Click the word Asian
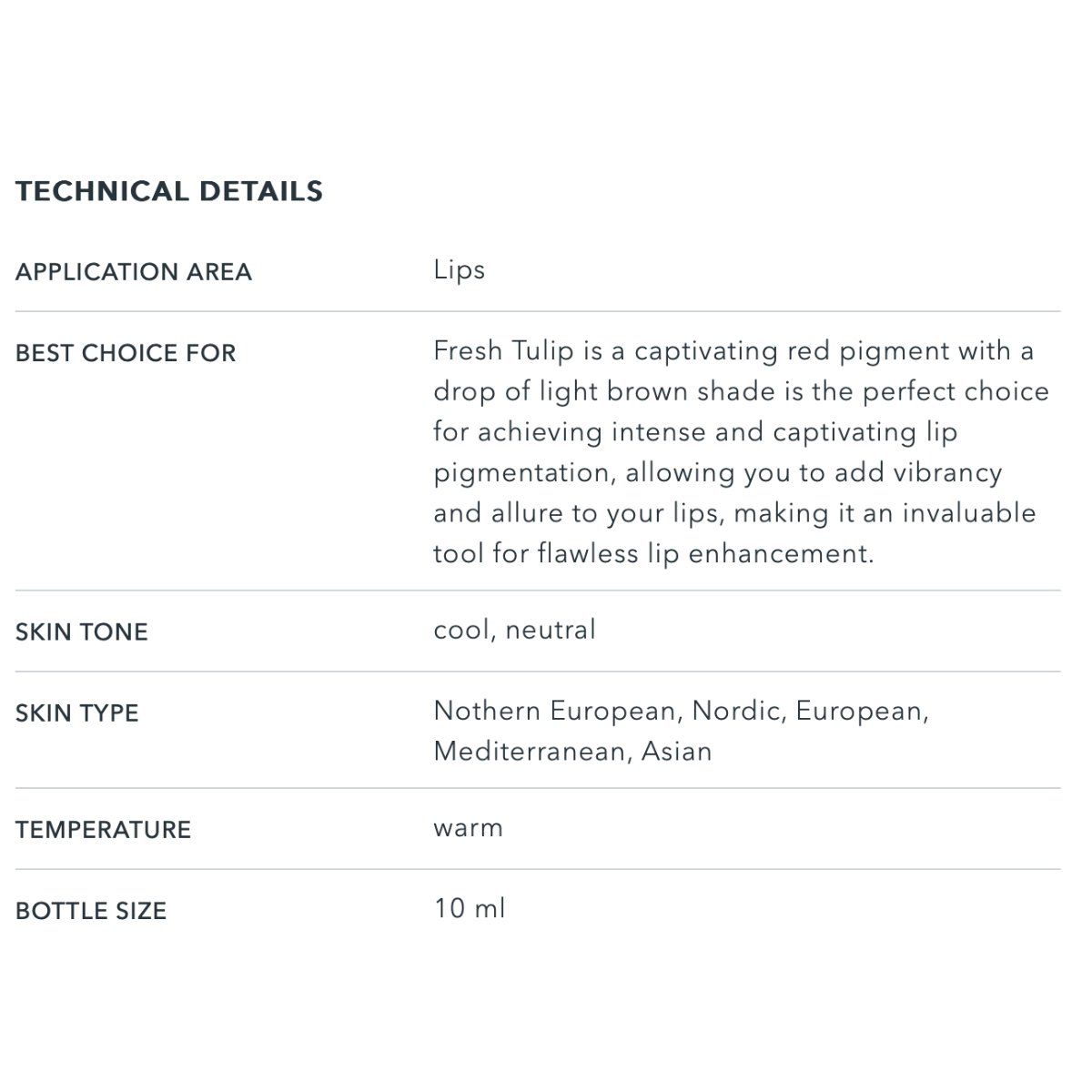 [x=676, y=752]
